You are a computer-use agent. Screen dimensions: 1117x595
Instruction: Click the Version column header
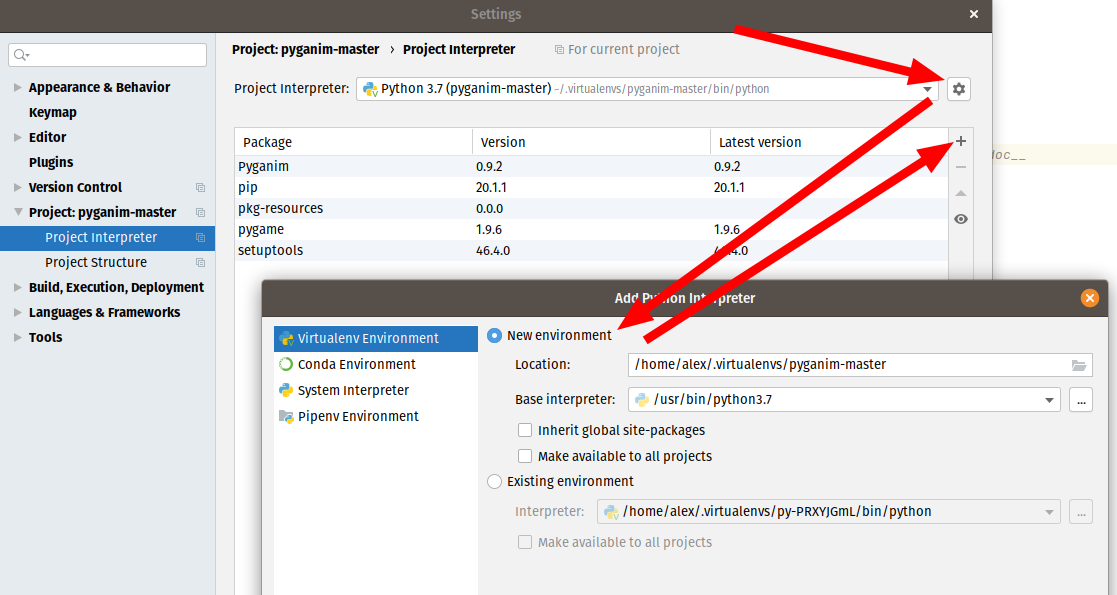pyautogui.click(x=591, y=142)
